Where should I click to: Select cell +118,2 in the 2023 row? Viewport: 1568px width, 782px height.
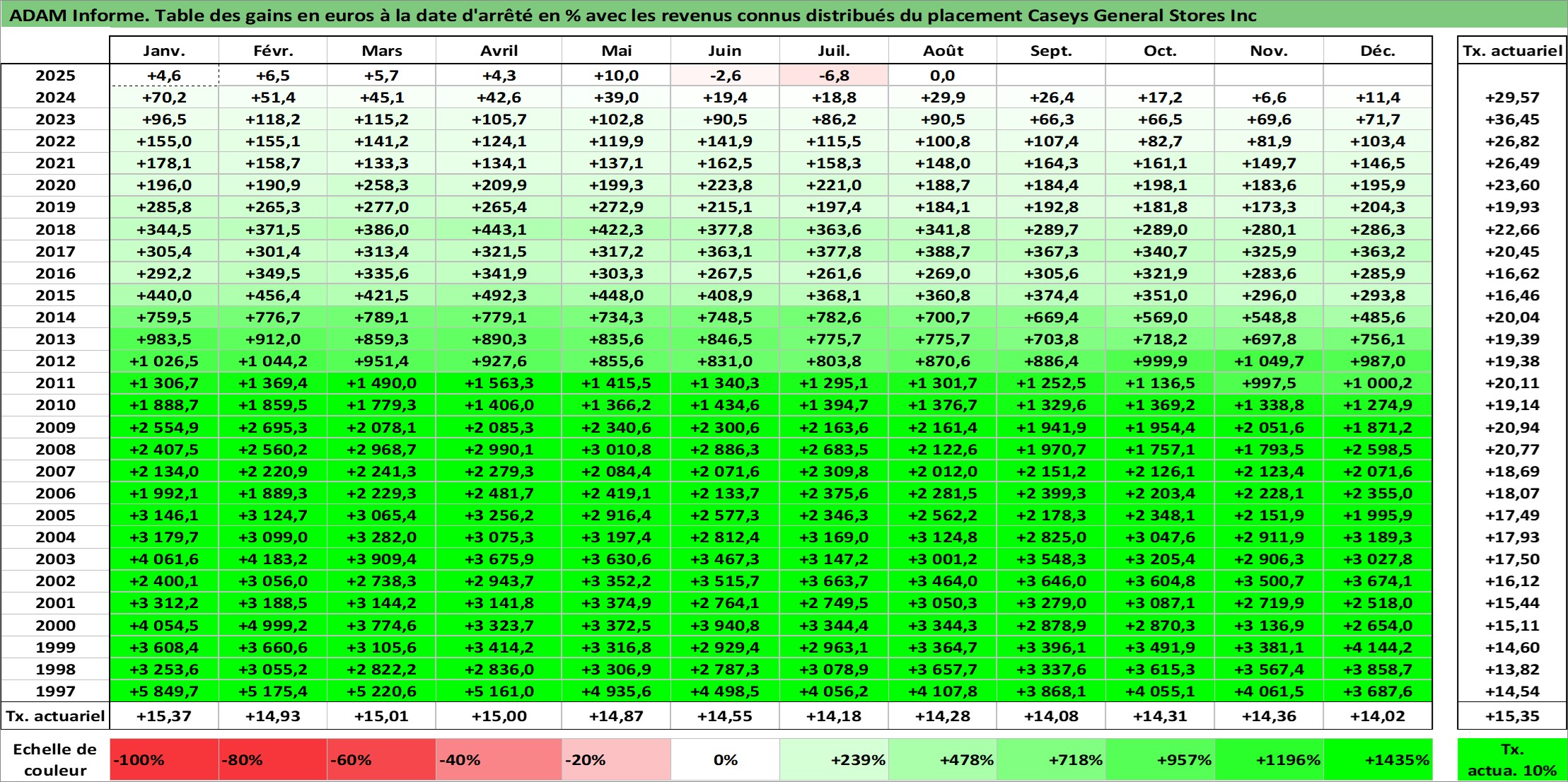(273, 119)
